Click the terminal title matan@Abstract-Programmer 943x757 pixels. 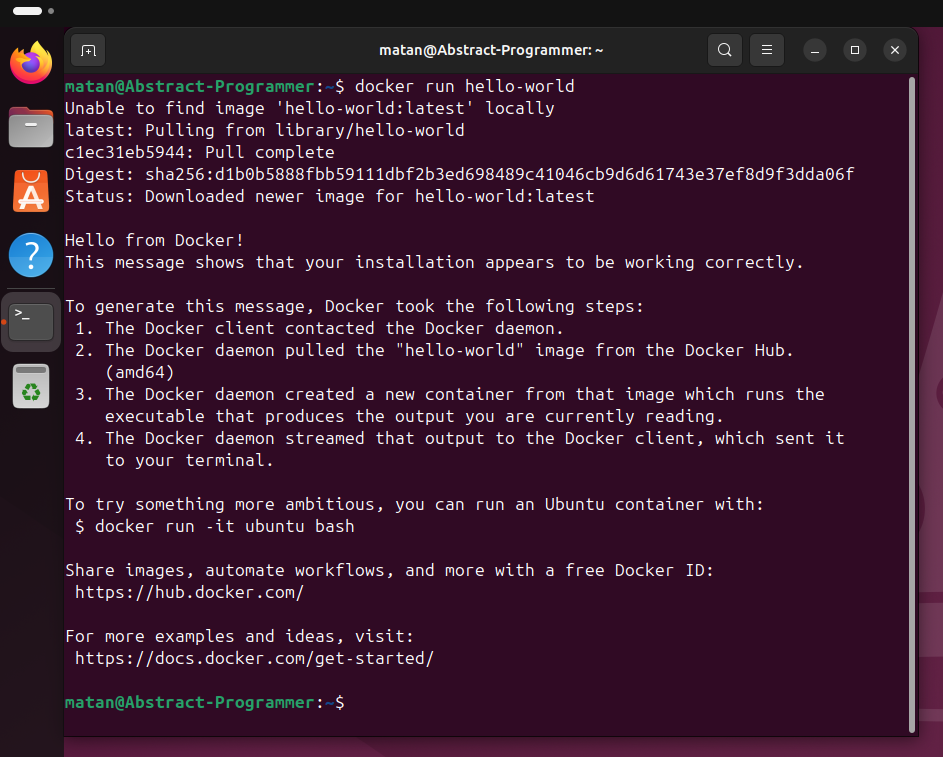point(491,51)
